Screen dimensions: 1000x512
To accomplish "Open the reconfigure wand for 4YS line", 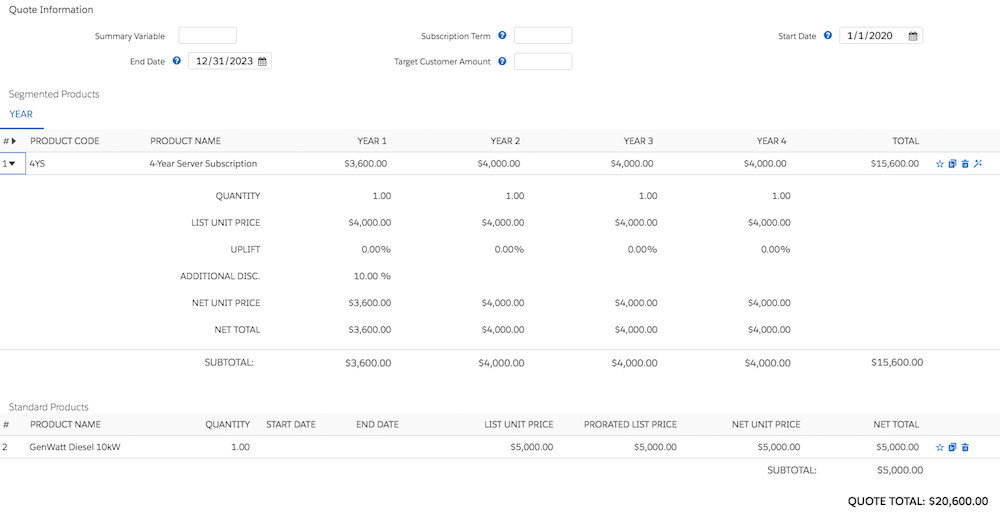I will tap(978, 164).
